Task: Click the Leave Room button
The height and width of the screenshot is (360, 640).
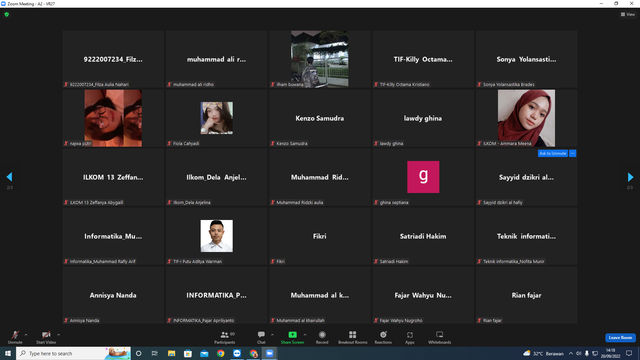Action: tap(620, 338)
